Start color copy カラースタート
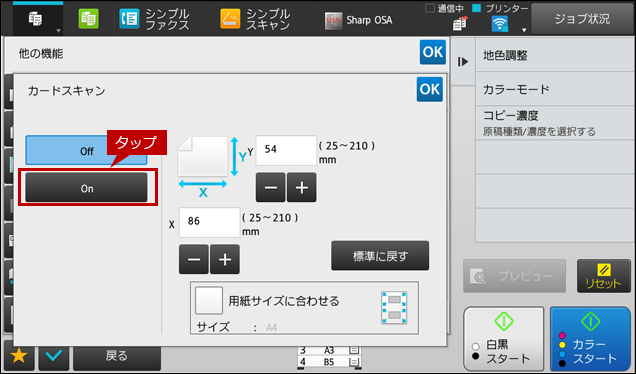 pos(590,339)
